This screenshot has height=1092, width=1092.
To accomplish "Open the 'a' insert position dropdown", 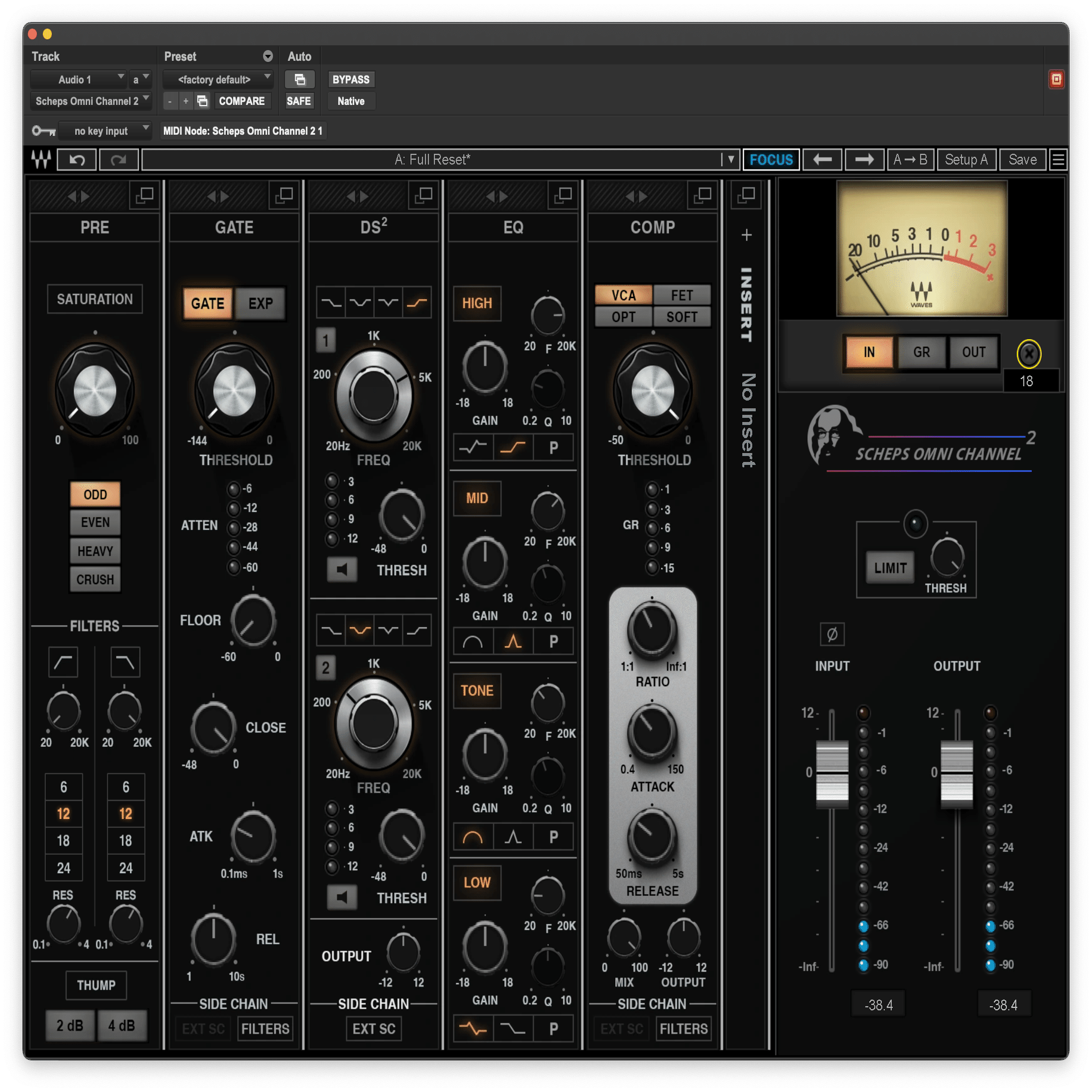I will 141,79.
